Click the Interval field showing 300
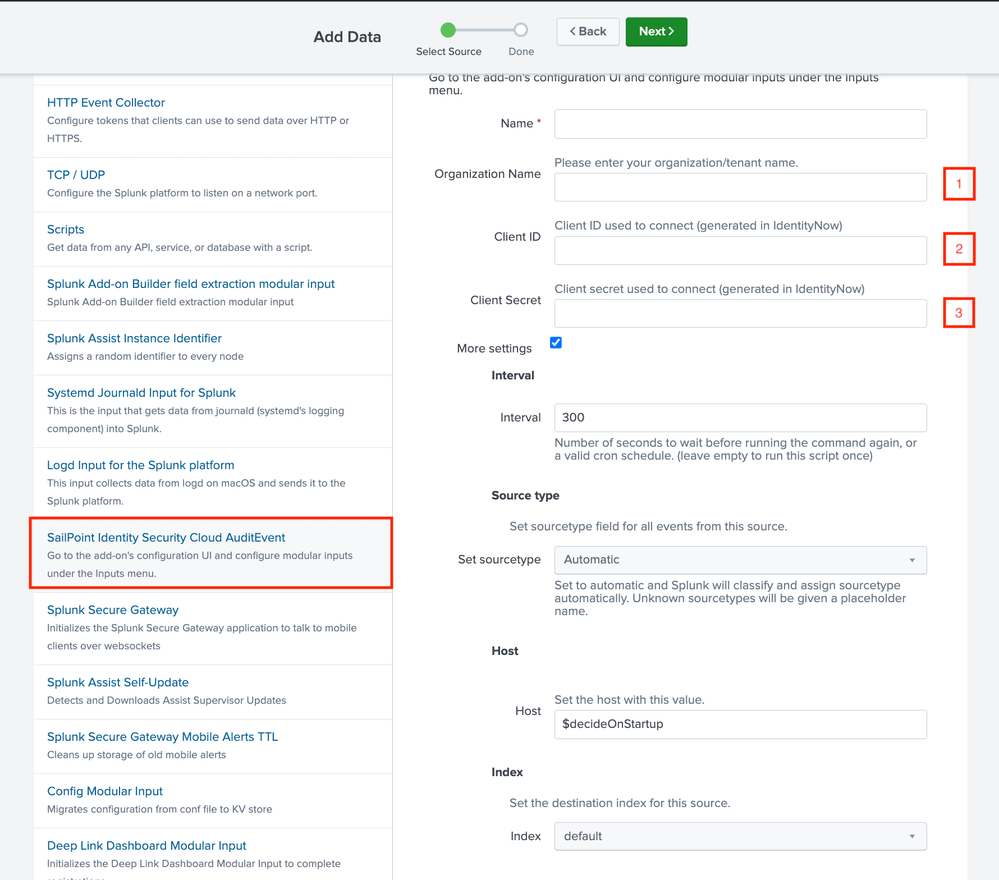 point(740,418)
